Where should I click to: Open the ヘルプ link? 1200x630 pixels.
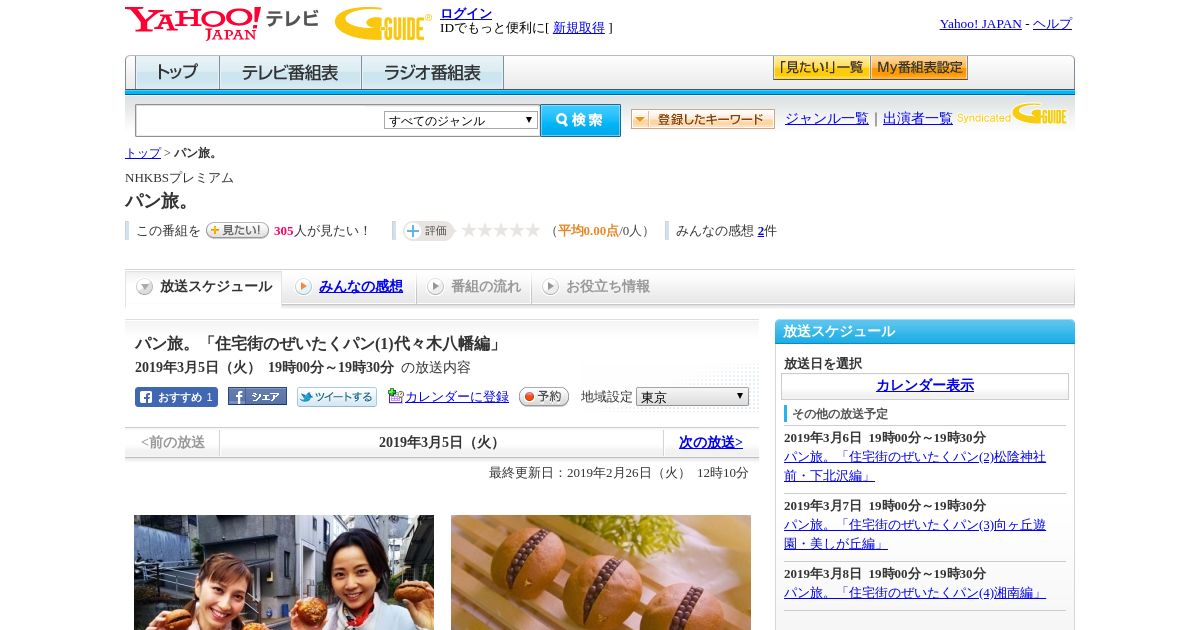(1052, 24)
